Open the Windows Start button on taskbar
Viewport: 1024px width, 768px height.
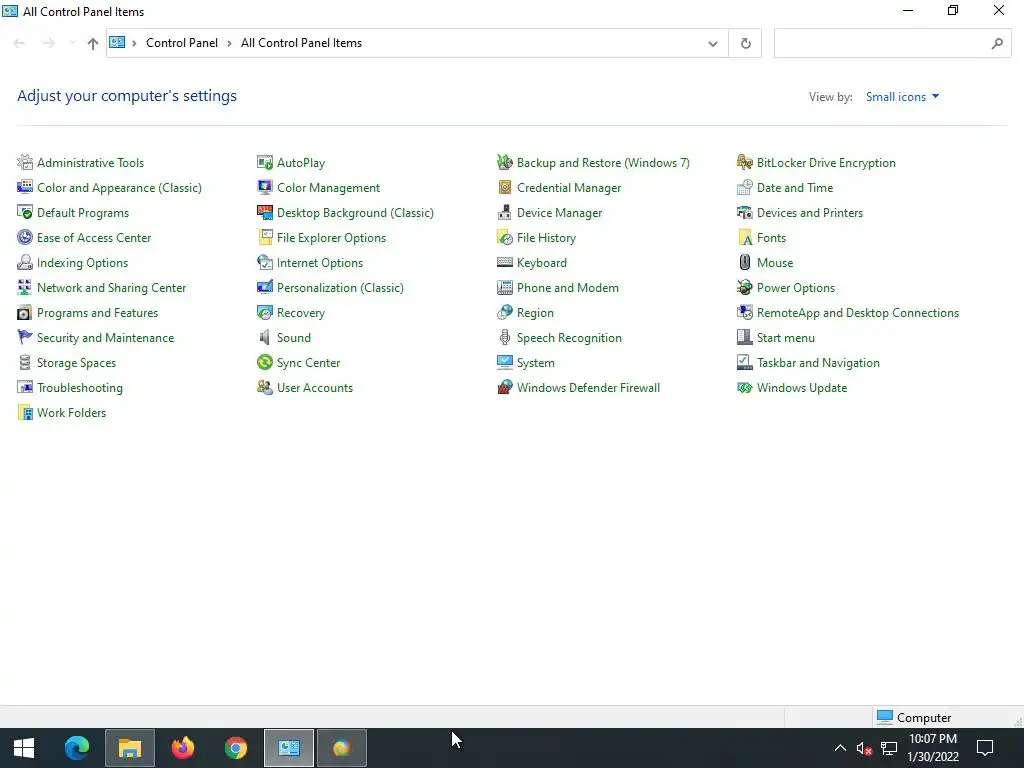(24, 748)
